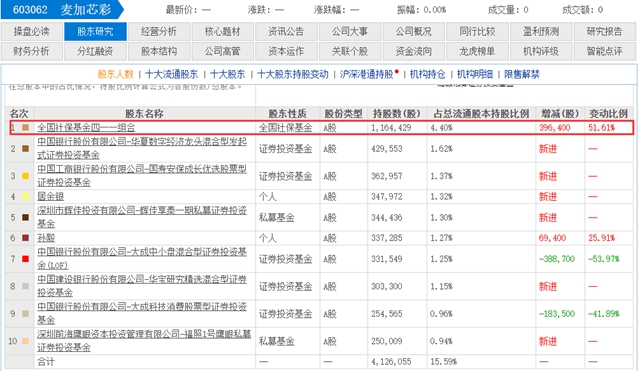Select the 智能点评 tab
This screenshot has width=640, height=371.
[x=604, y=51]
